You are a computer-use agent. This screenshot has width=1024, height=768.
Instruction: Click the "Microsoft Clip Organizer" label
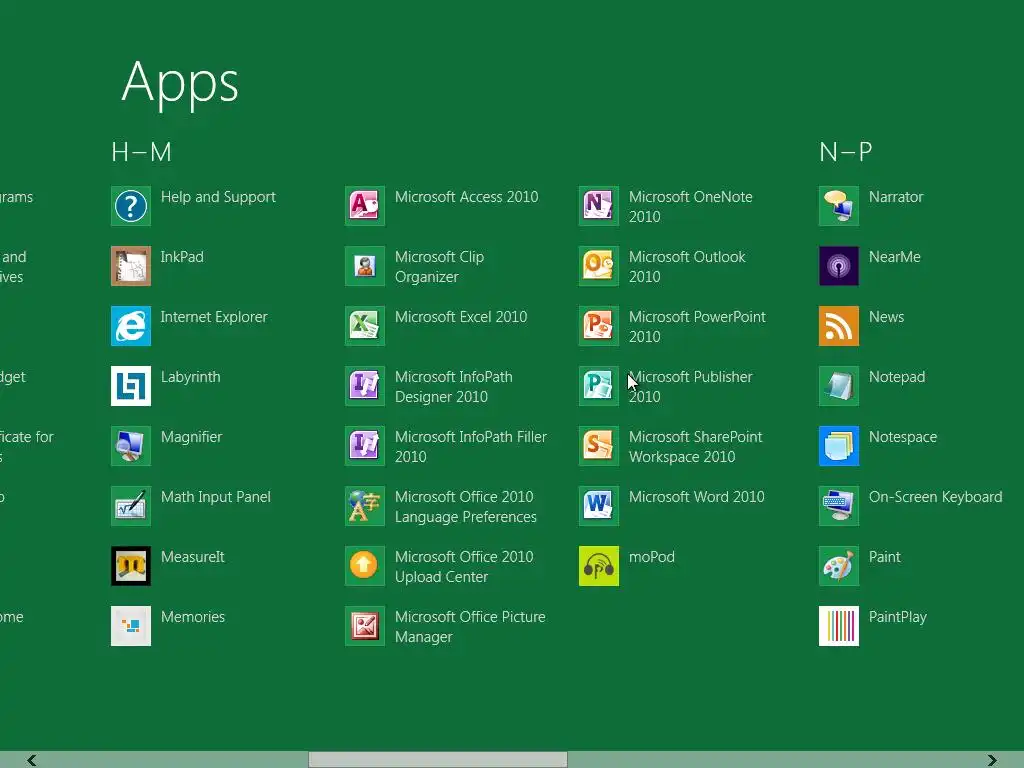click(440, 267)
